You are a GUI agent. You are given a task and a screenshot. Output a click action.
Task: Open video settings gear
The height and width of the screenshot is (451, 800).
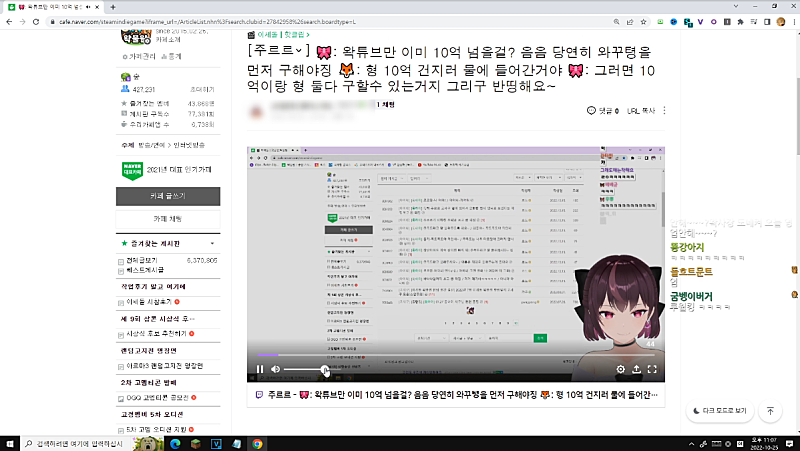click(x=620, y=369)
